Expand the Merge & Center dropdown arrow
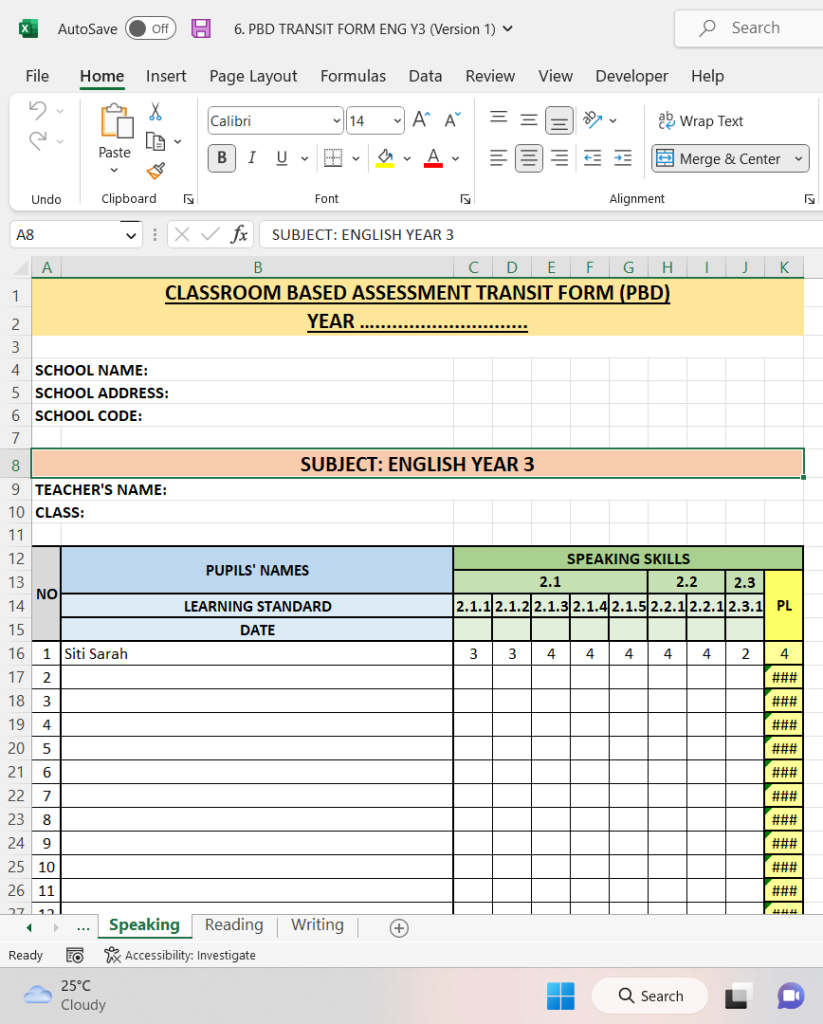The height and width of the screenshot is (1024, 823). pos(798,158)
